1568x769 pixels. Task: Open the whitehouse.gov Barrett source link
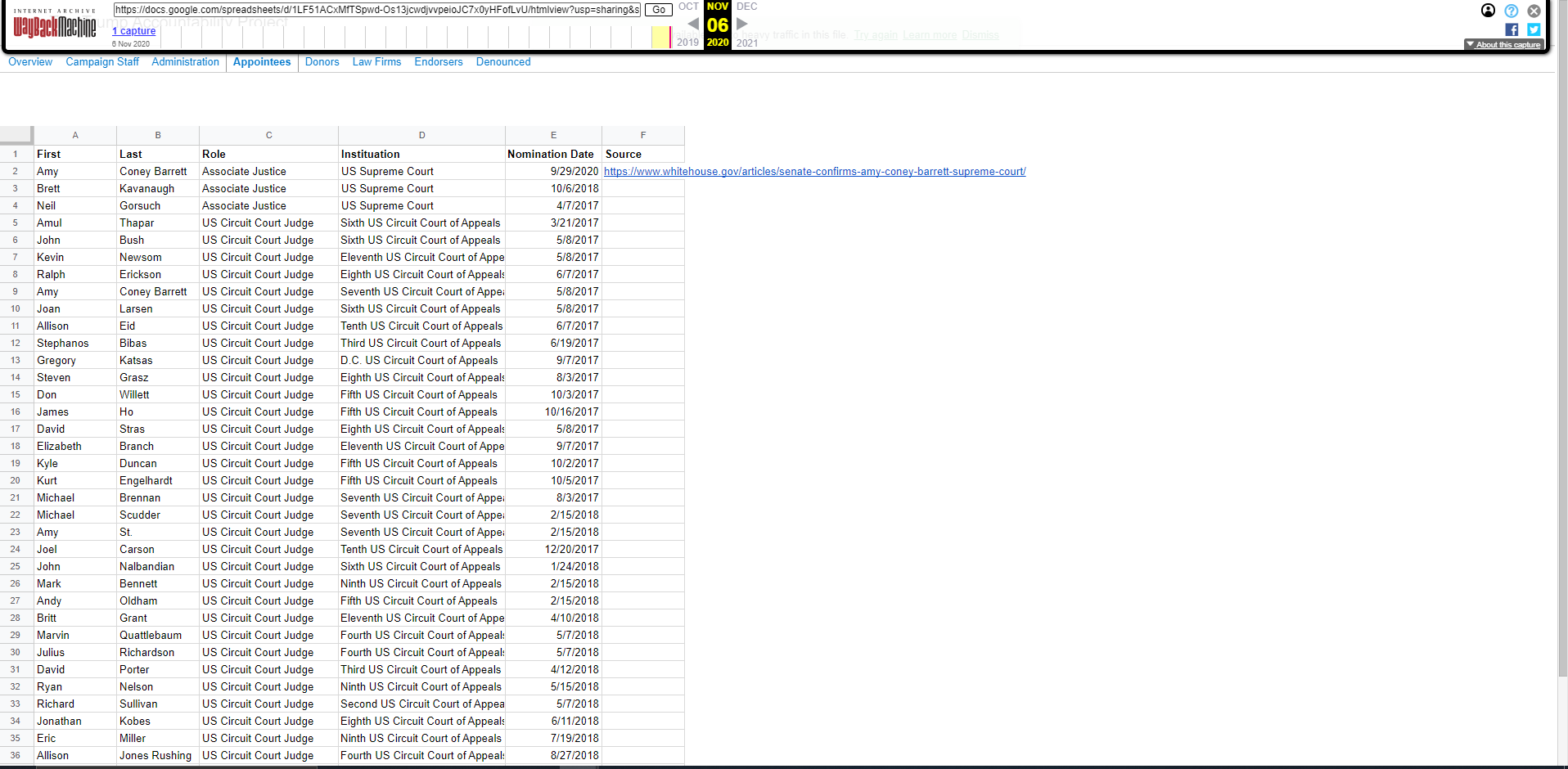click(814, 172)
